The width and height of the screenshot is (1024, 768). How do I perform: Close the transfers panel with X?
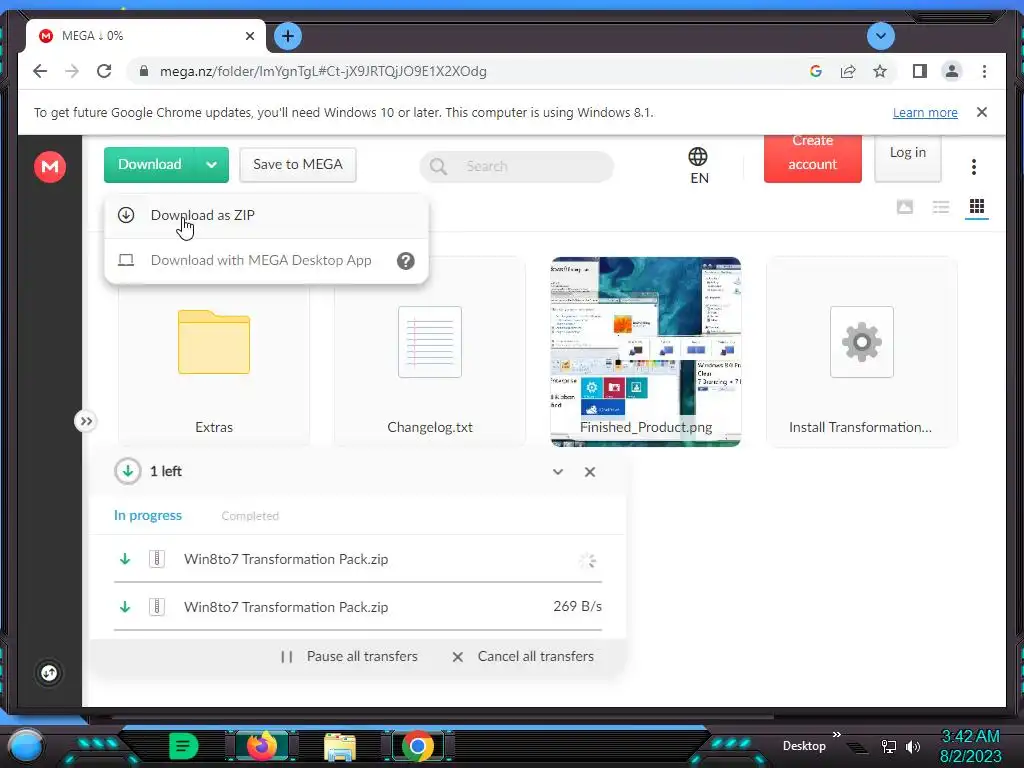(x=590, y=472)
